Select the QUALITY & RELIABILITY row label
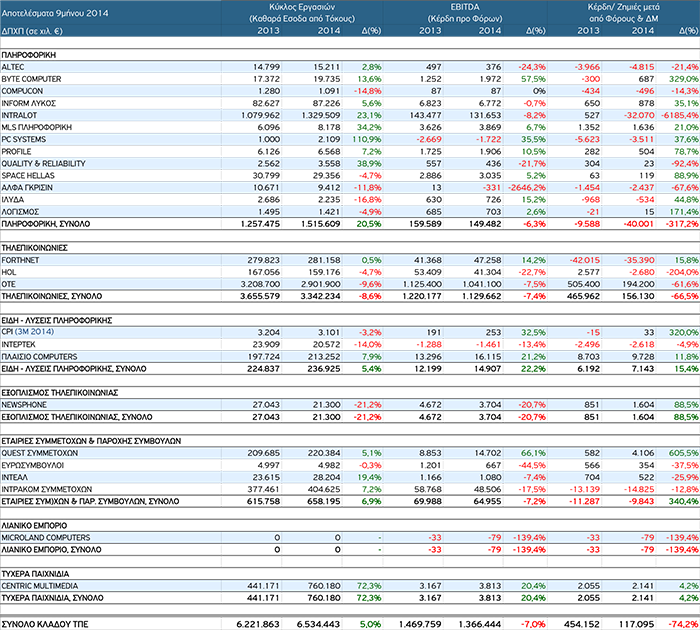The height and width of the screenshot is (630, 700). pos(43,163)
